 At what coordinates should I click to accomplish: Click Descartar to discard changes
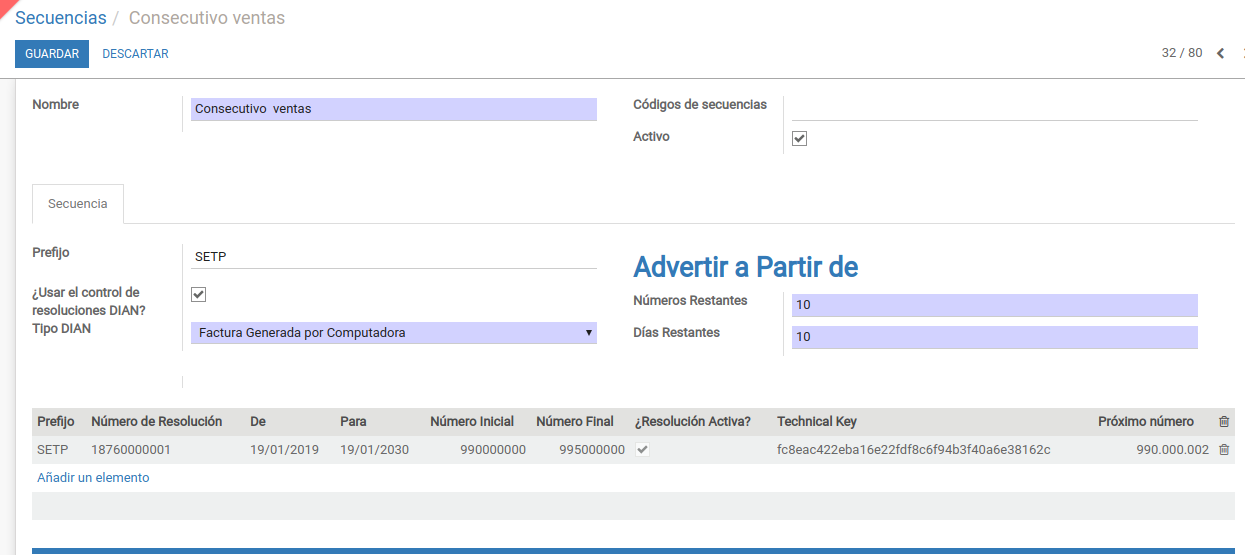[135, 54]
